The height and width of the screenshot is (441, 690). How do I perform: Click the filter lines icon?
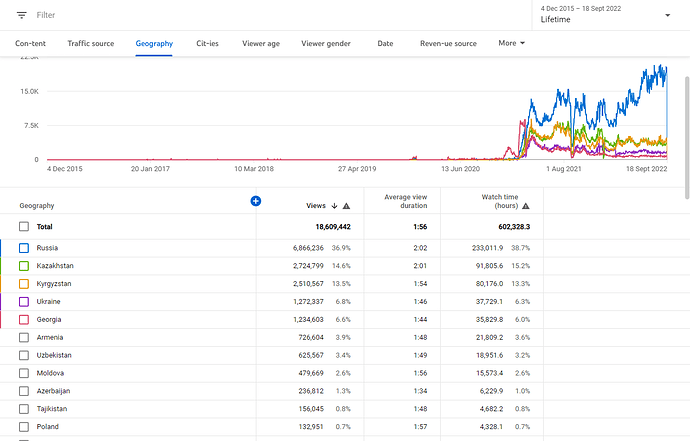pos(22,15)
